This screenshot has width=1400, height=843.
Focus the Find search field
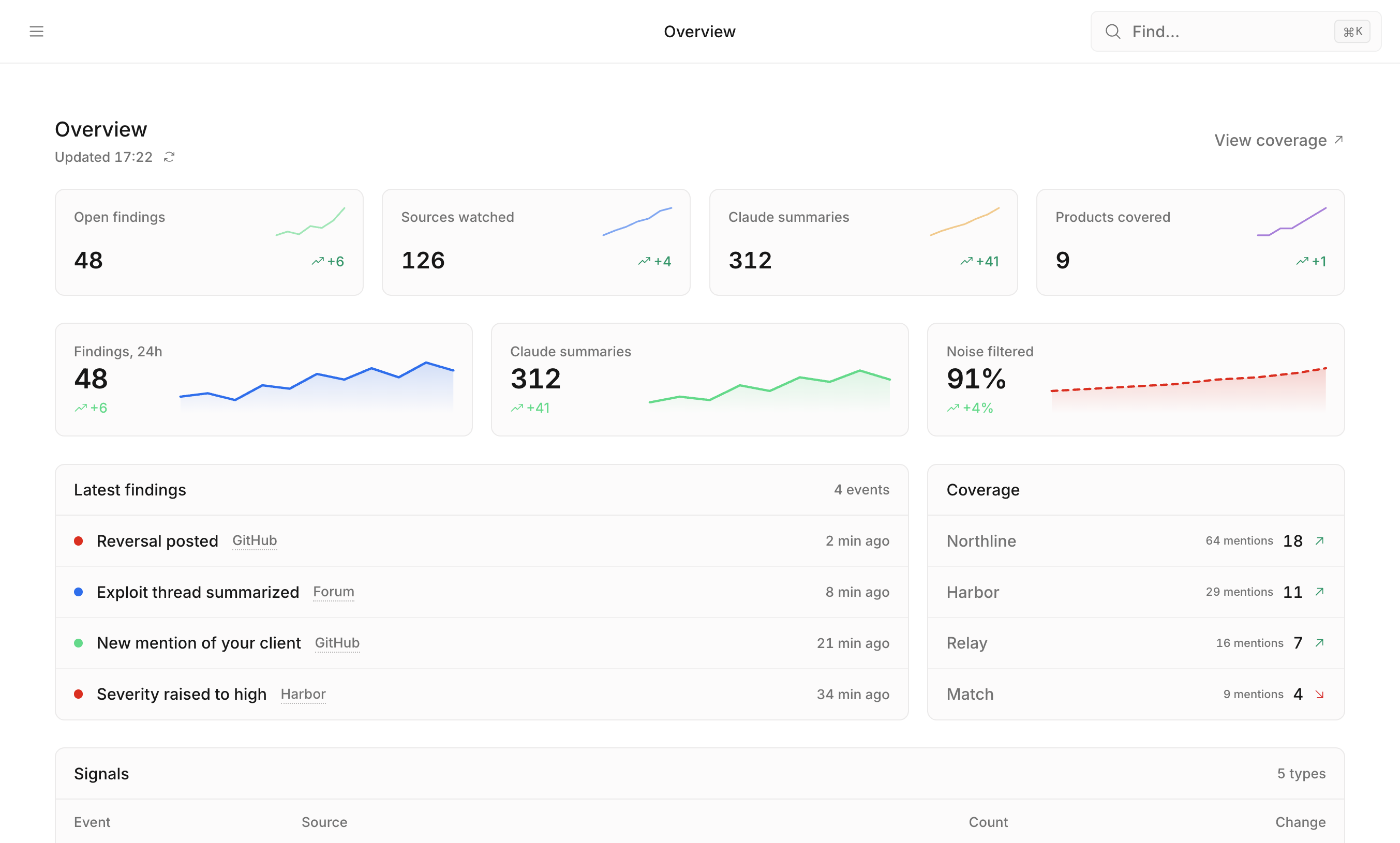click(x=1236, y=31)
